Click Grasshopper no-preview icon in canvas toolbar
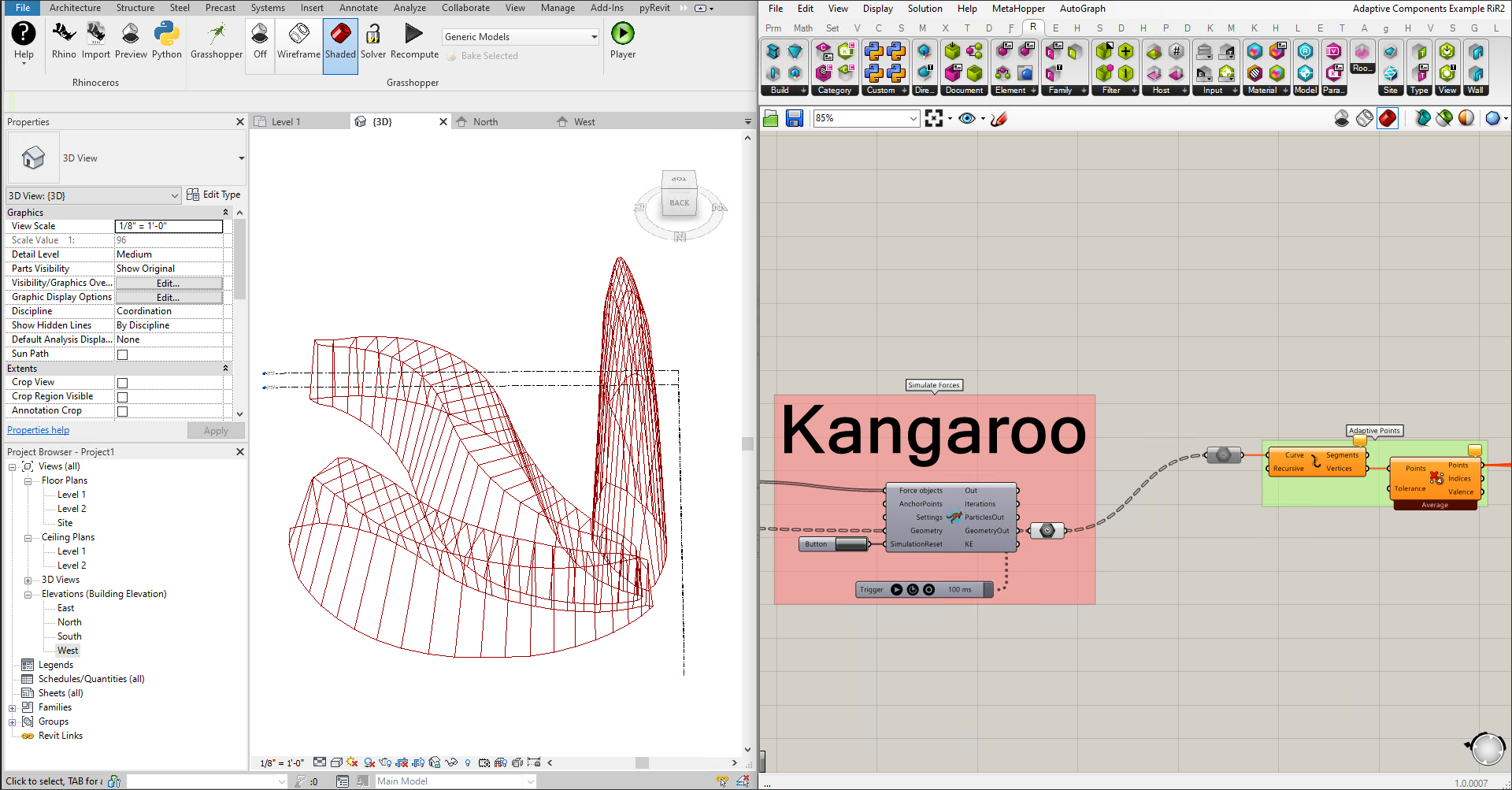 point(1342,118)
